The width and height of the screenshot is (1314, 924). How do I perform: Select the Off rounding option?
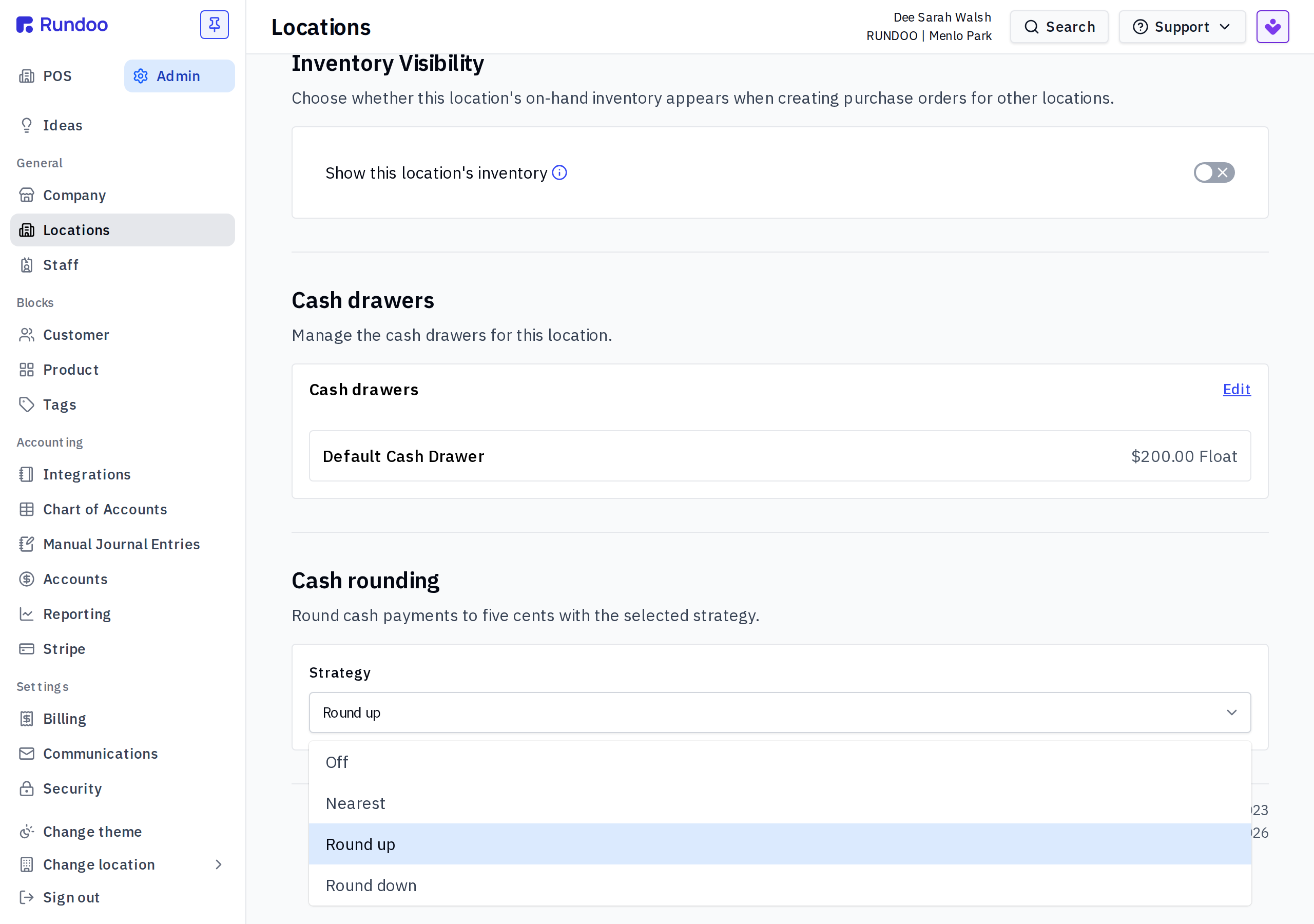pos(780,762)
